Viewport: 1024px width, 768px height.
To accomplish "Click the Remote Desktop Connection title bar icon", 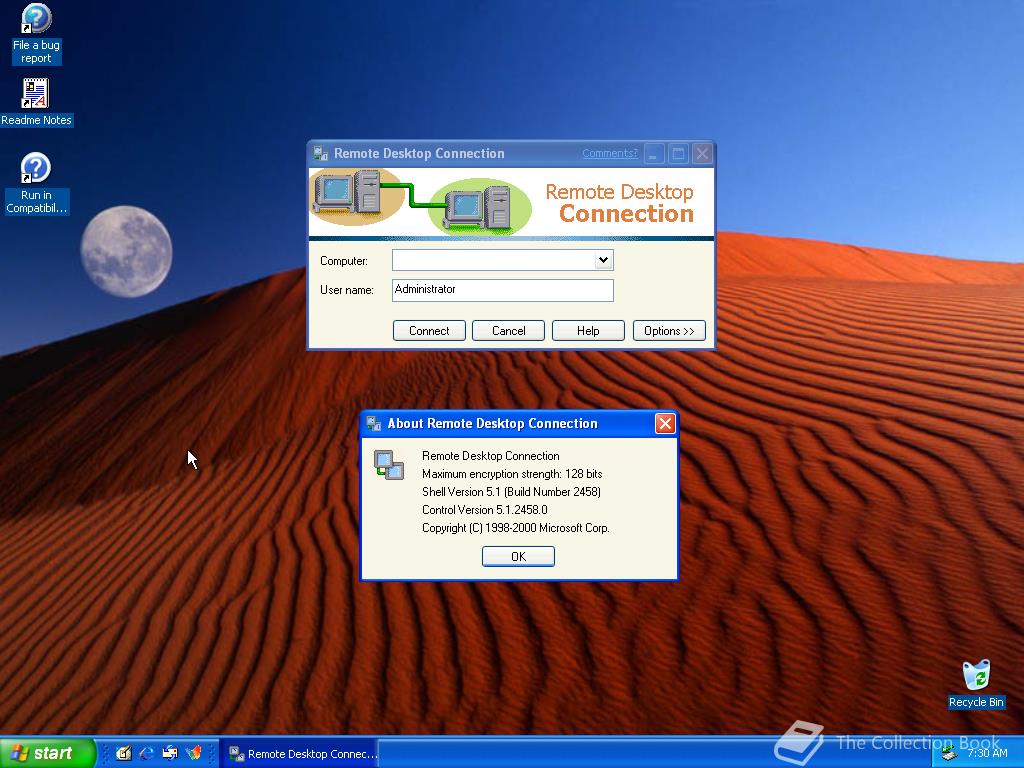I will click(320, 153).
